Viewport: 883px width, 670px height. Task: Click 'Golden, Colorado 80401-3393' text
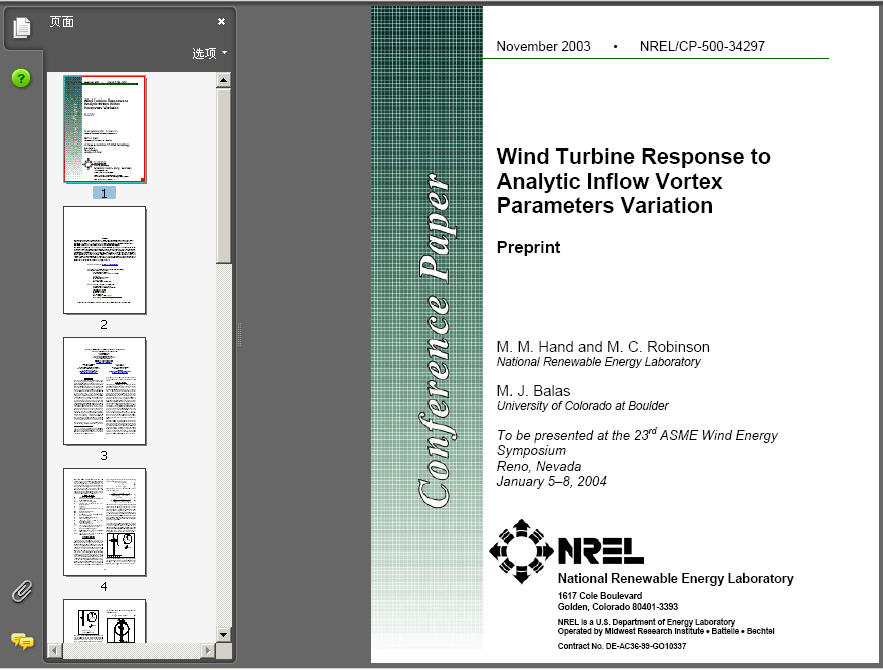(x=618, y=606)
